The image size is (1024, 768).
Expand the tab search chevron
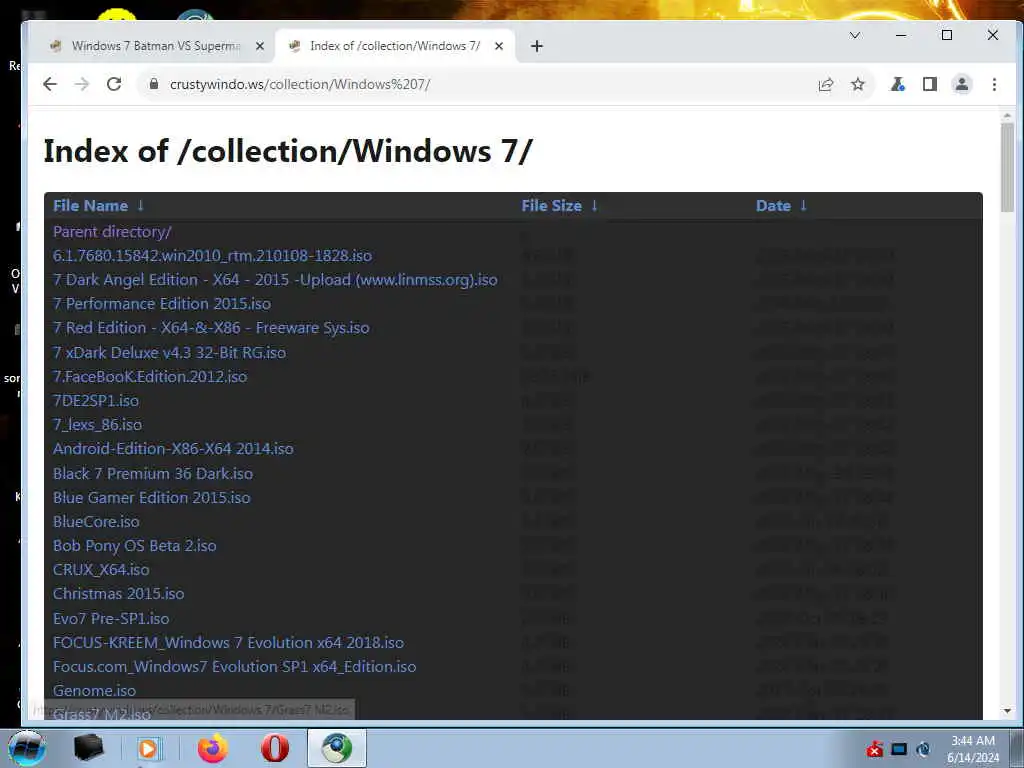point(855,35)
